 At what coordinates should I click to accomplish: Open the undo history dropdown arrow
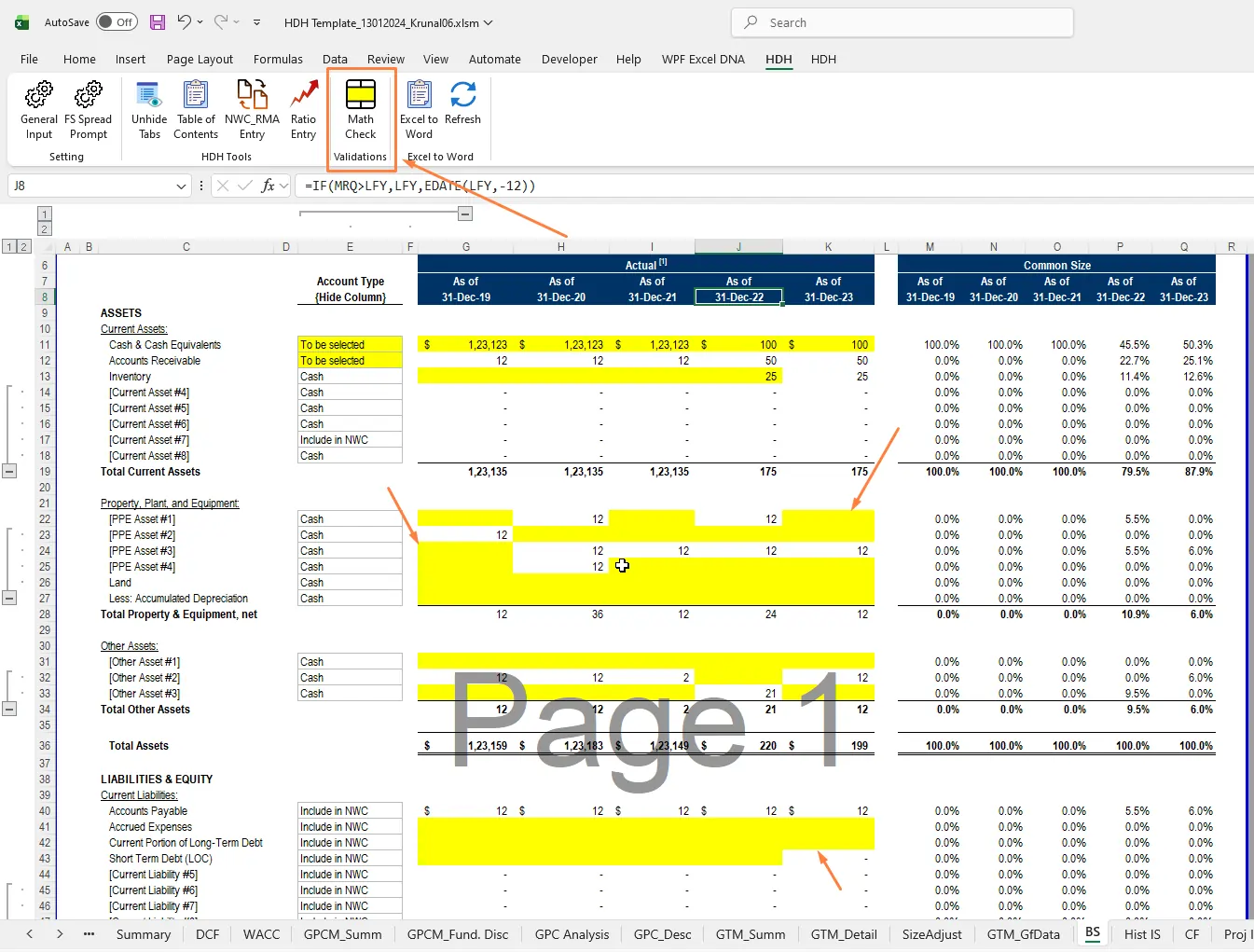coord(200,22)
